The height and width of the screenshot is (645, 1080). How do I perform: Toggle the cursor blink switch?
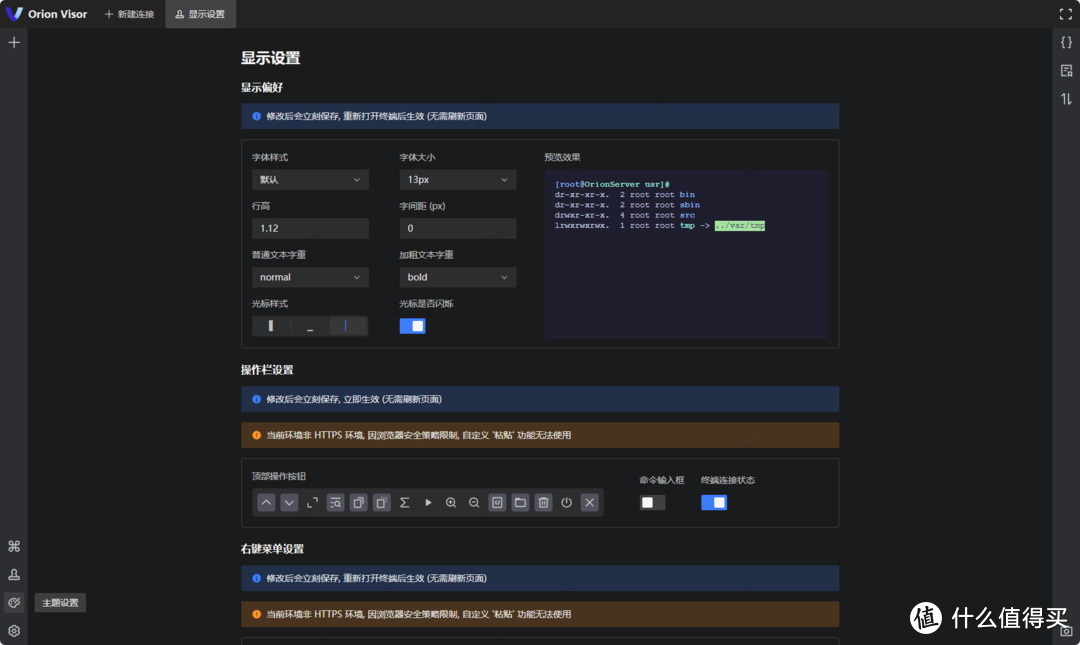(412, 325)
